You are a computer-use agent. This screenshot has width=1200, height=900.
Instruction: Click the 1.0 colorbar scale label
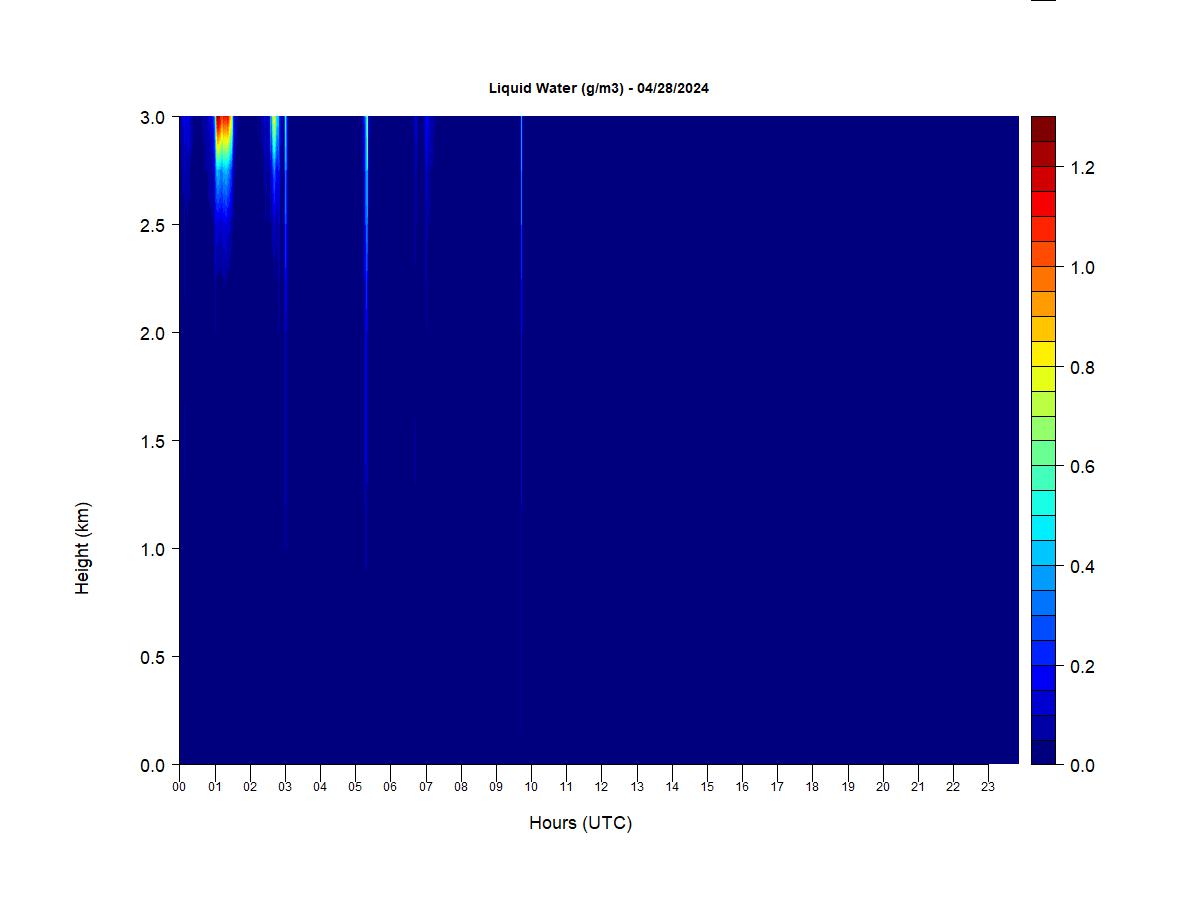click(1082, 268)
